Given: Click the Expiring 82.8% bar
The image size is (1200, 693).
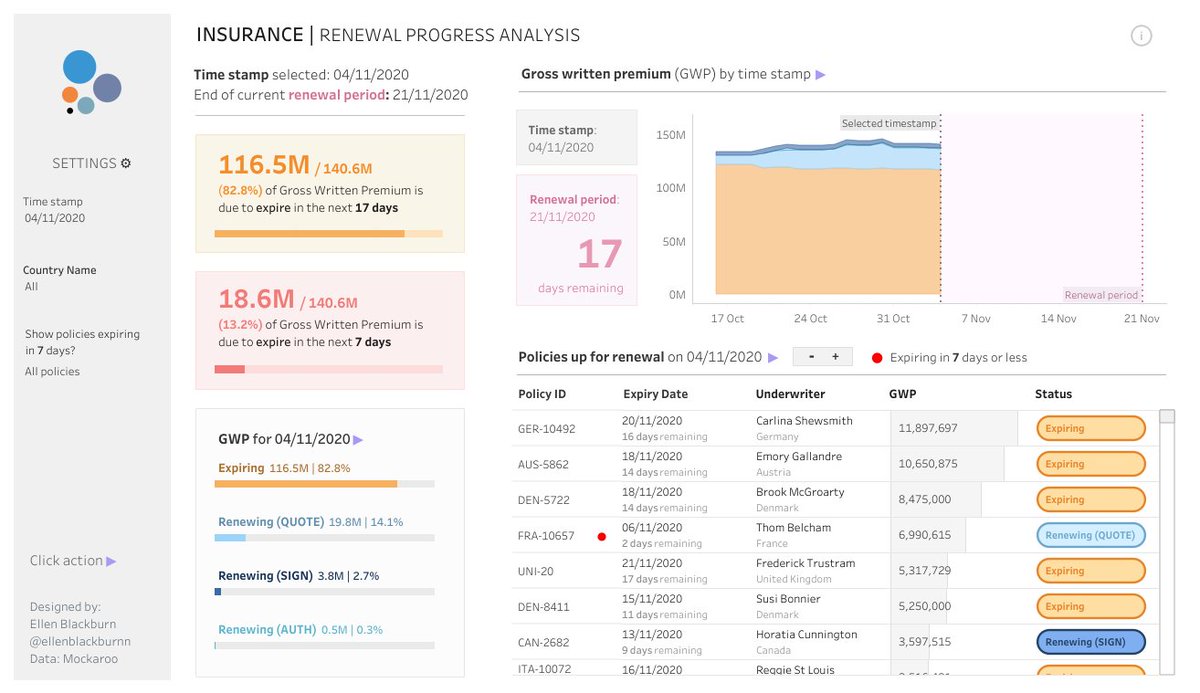Looking at the screenshot, I should point(325,484).
